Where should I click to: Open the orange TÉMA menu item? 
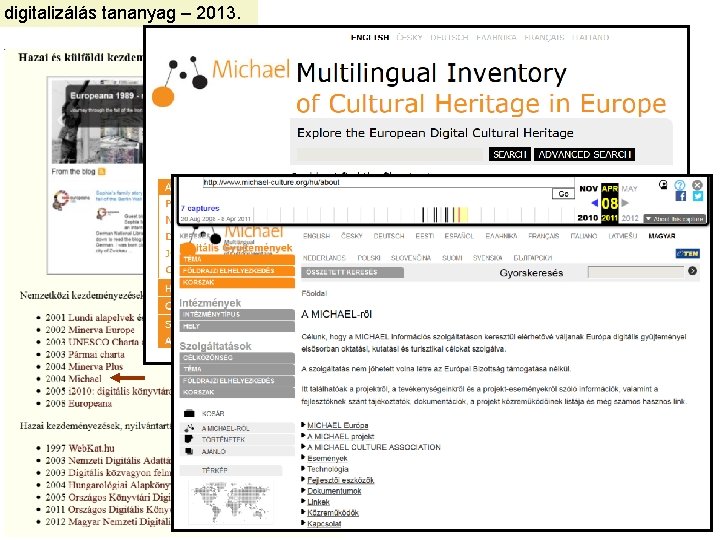tap(237, 259)
